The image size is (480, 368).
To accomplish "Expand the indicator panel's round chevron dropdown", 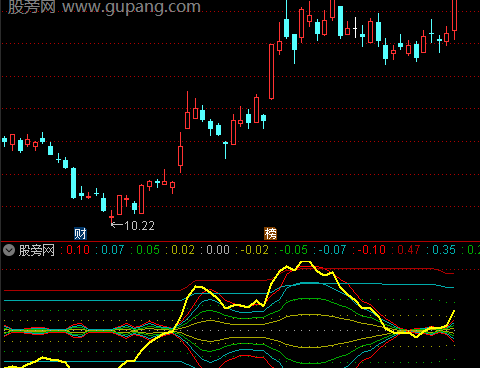I will coord(9,250).
